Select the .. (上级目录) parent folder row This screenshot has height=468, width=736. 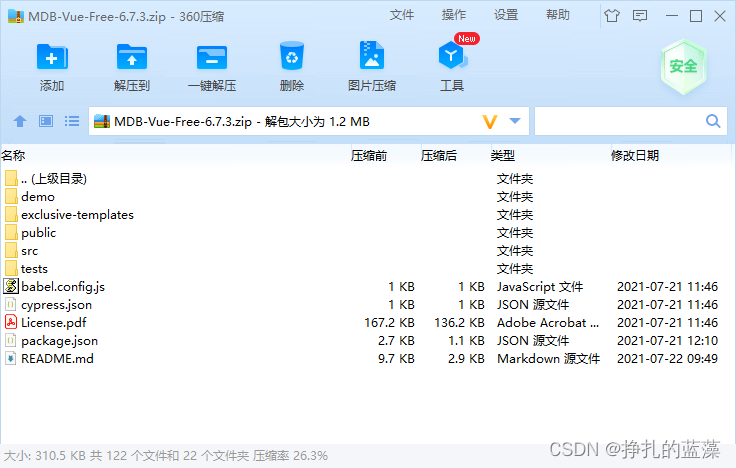pos(366,178)
